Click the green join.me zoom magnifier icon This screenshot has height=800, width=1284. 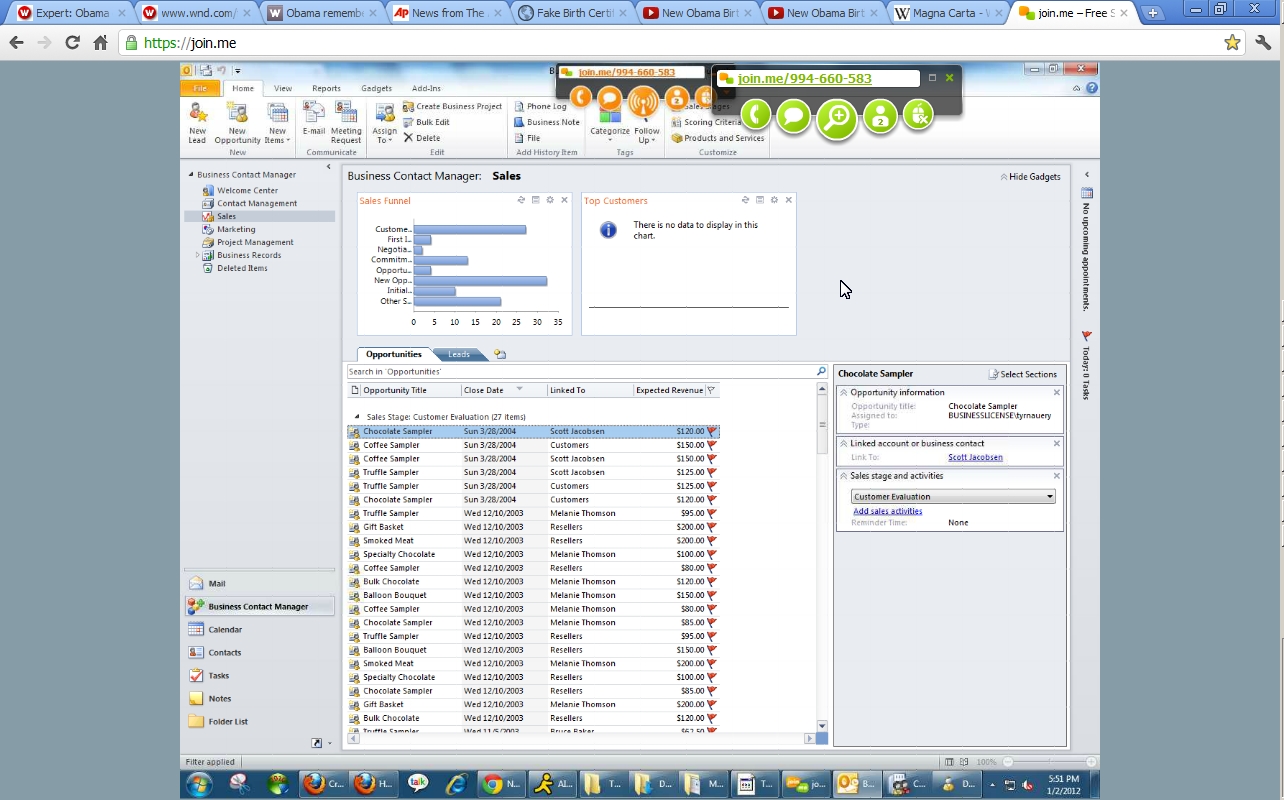click(x=837, y=119)
